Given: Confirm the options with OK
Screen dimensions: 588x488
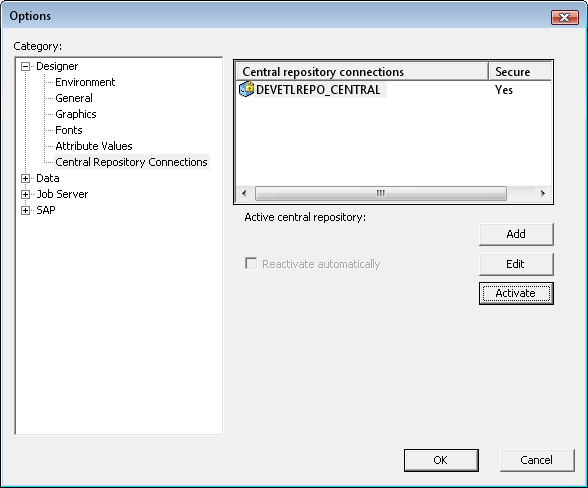Looking at the screenshot, I should pos(441,460).
